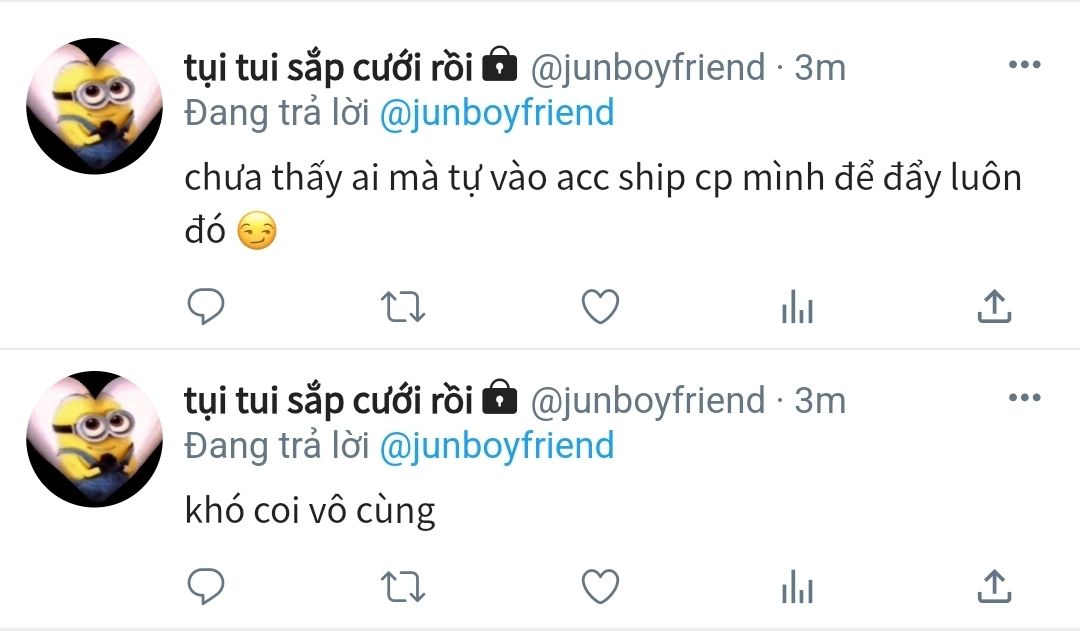This screenshot has height=631, width=1080.
Task: Retweet the 'khó coi vô cùng' tweet
Action: 403,587
